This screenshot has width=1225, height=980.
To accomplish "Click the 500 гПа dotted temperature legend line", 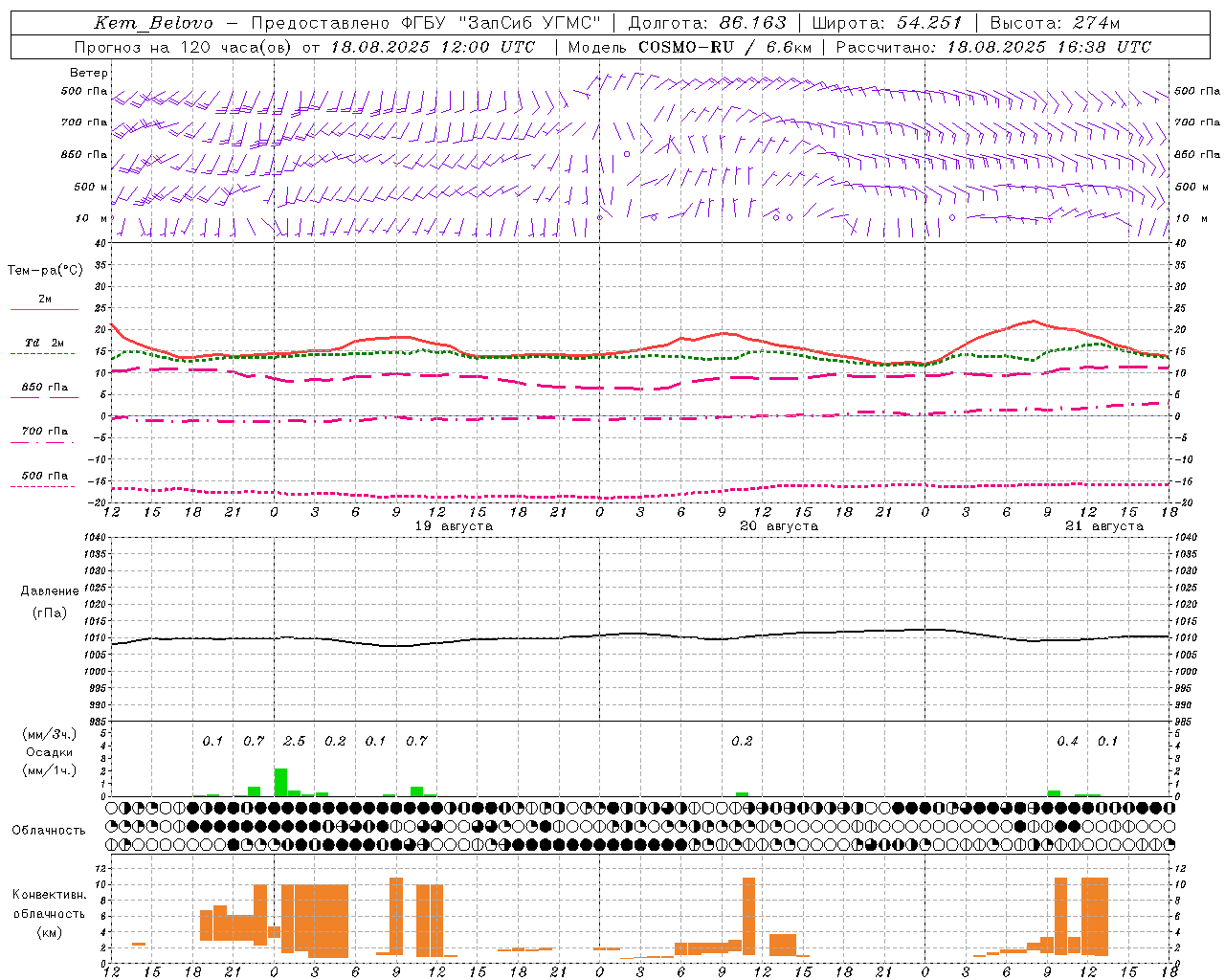I will point(42,486).
